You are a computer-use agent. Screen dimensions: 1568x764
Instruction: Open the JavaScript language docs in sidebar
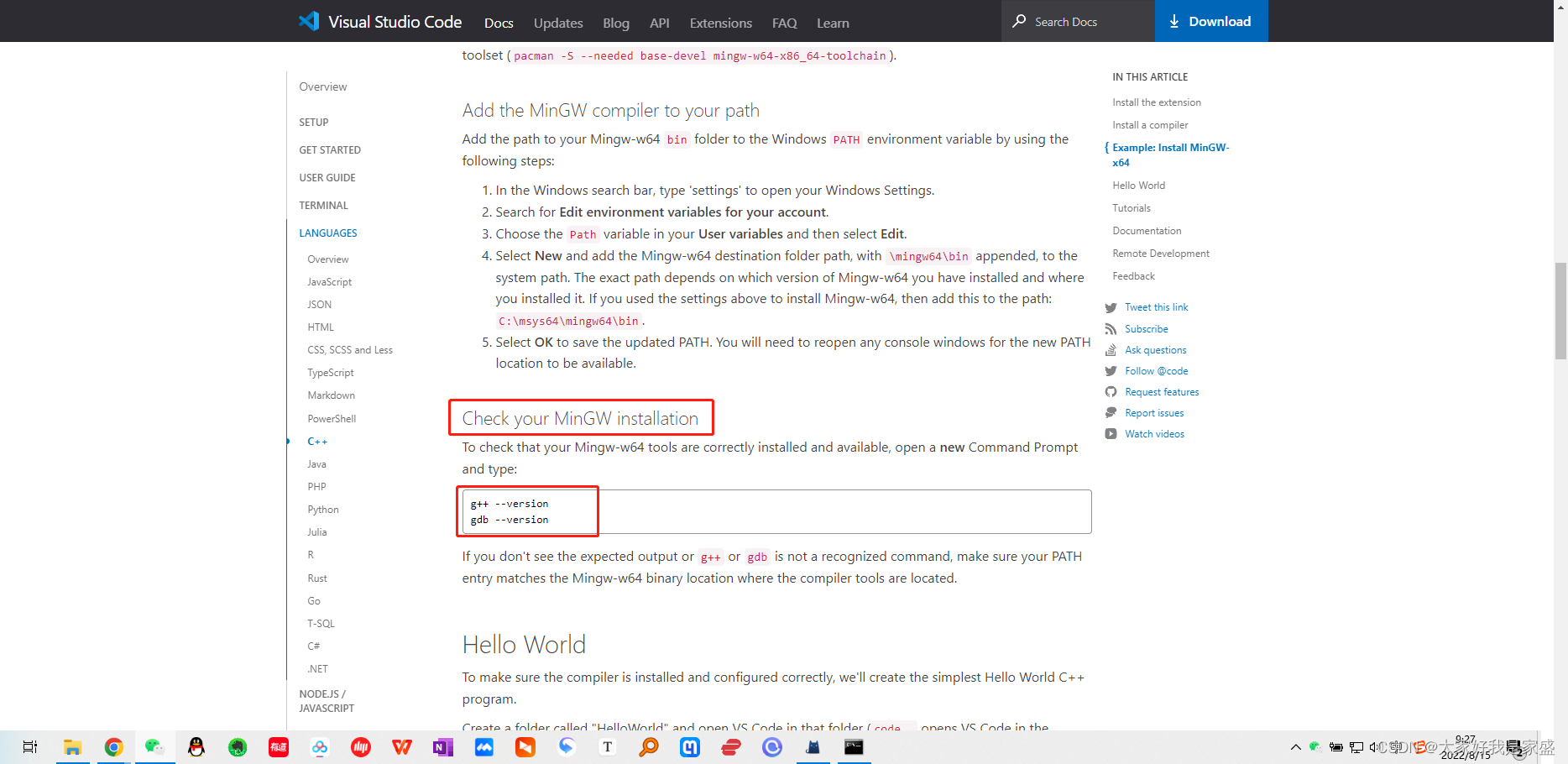pyautogui.click(x=330, y=282)
